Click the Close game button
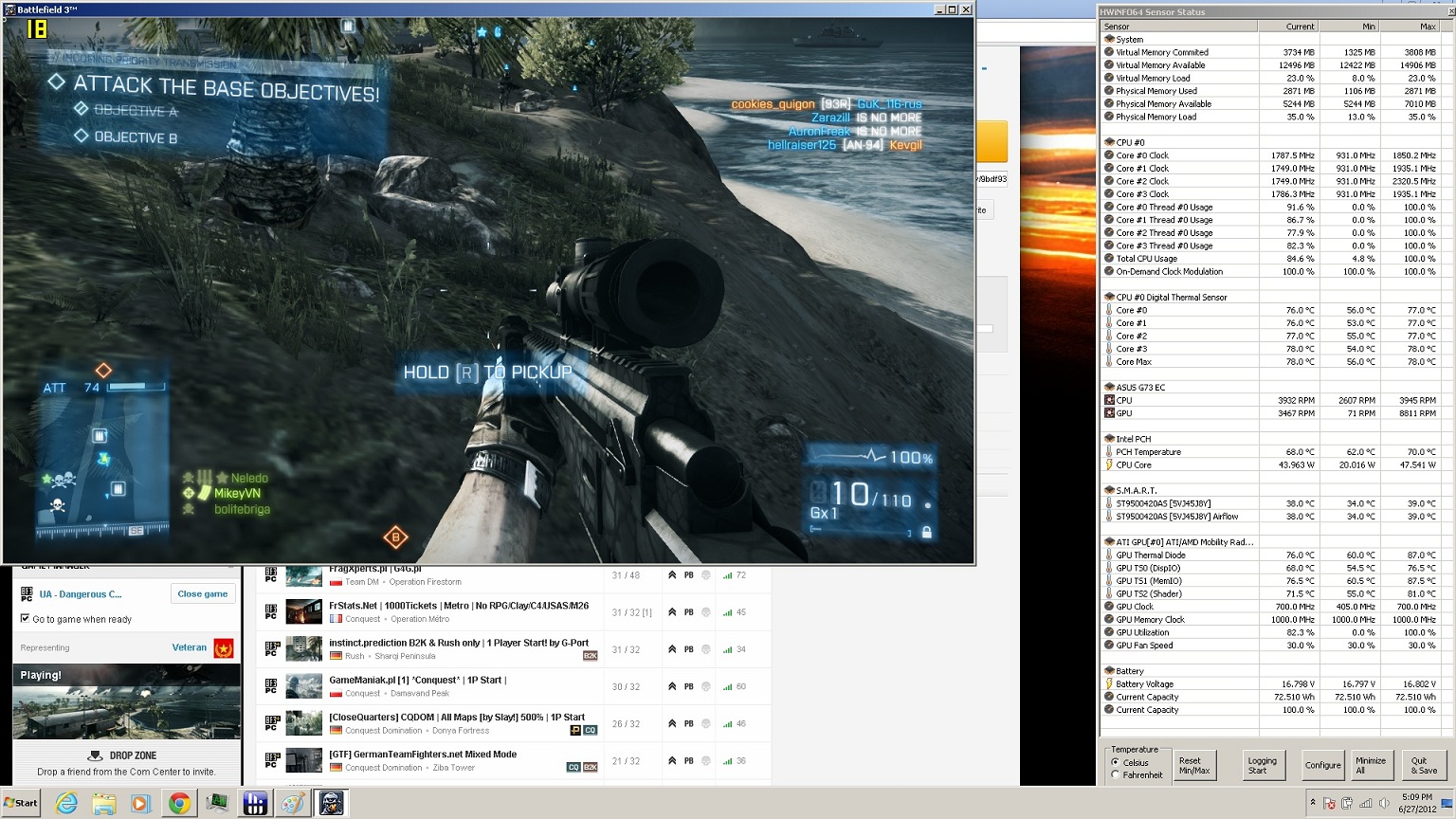This screenshot has width=1456, height=819. (x=202, y=593)
